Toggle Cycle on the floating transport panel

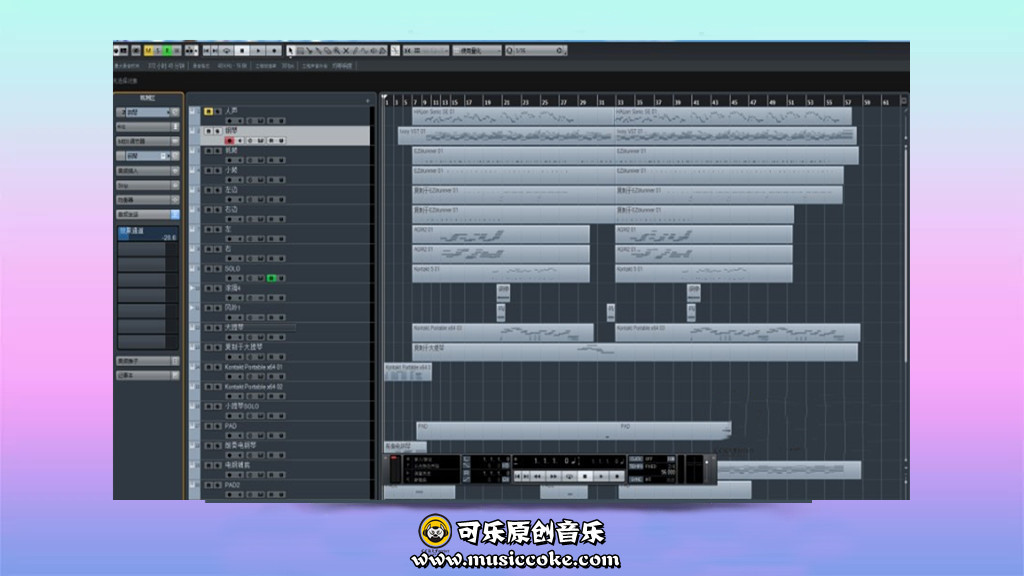click(569, 477)
